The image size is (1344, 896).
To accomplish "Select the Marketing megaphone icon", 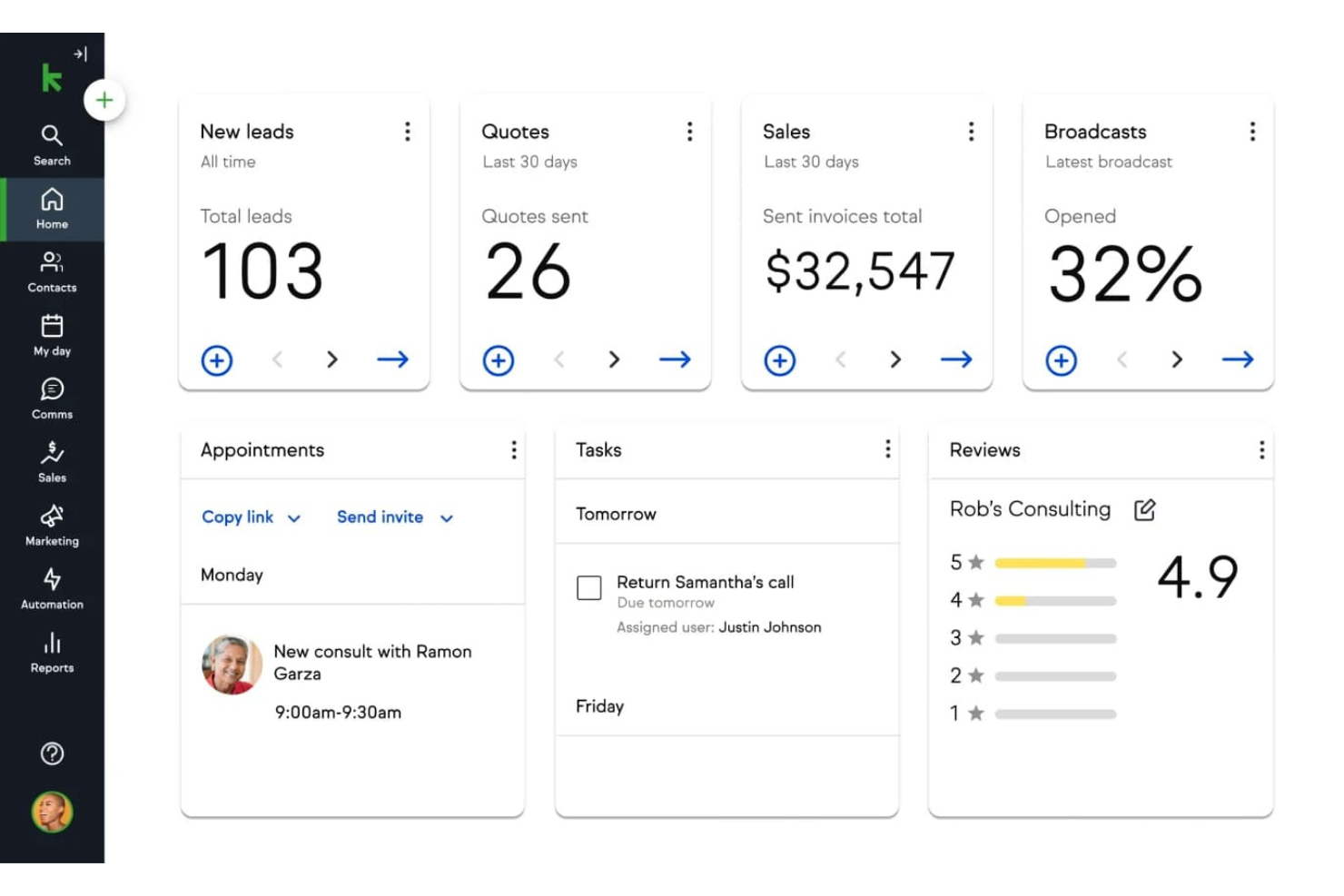I will click(52, 518).
